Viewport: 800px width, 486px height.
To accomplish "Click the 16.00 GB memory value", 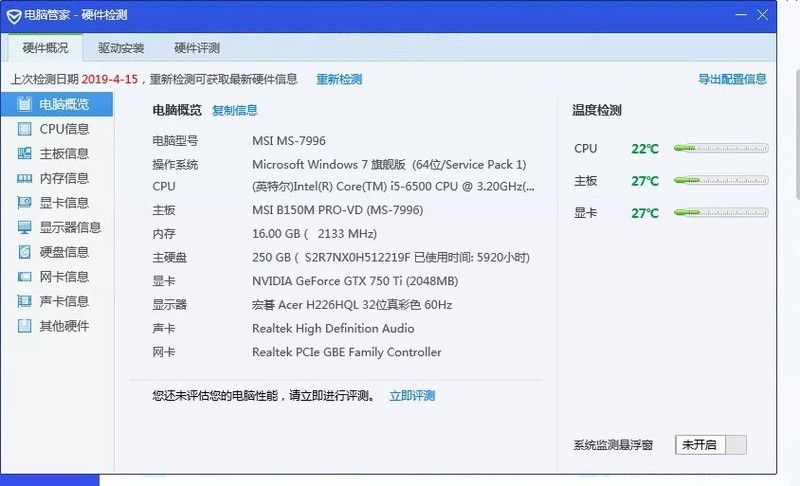I will click(x=314, y=234).
